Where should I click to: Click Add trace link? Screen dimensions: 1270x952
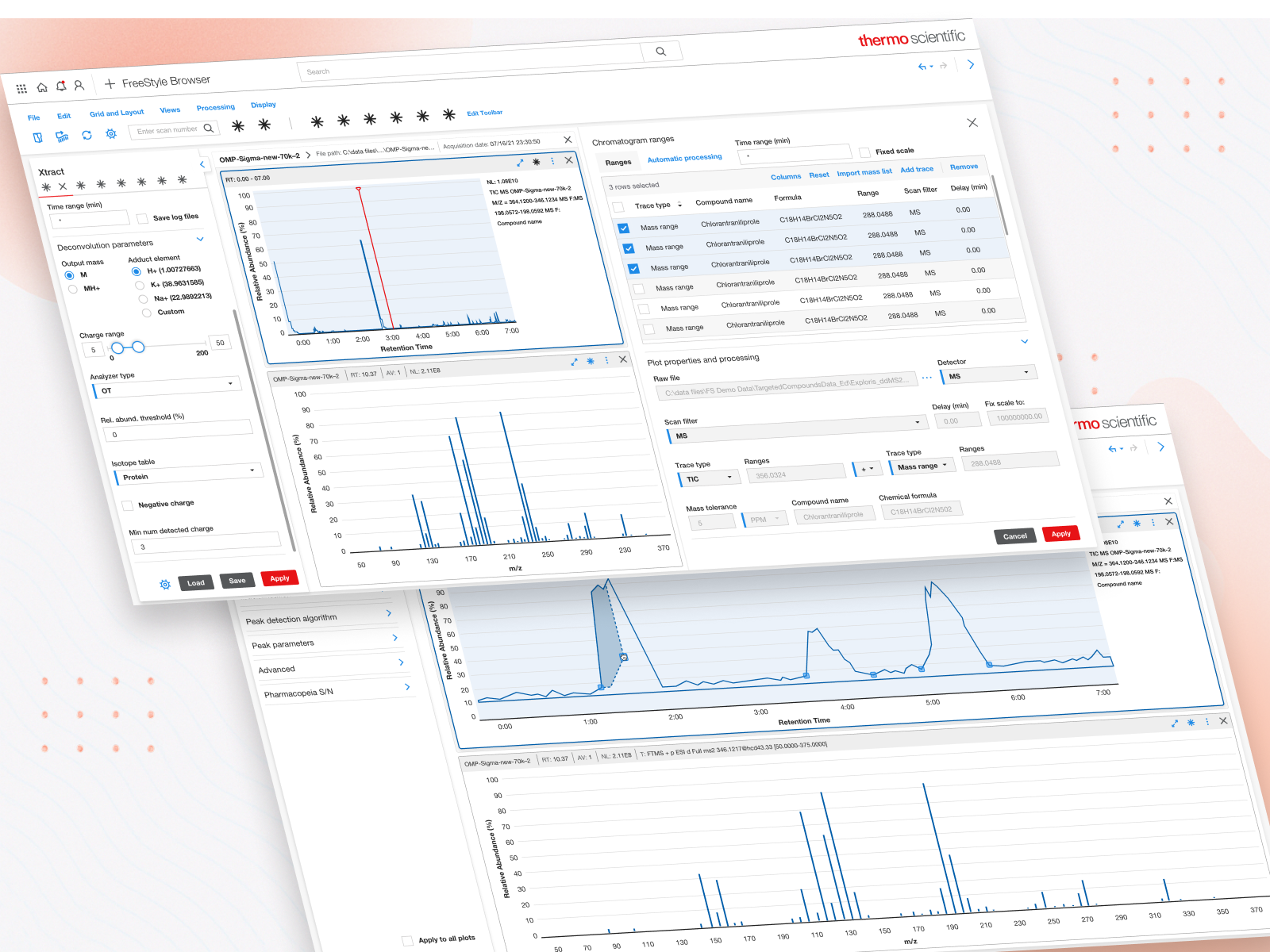(917, 170)
